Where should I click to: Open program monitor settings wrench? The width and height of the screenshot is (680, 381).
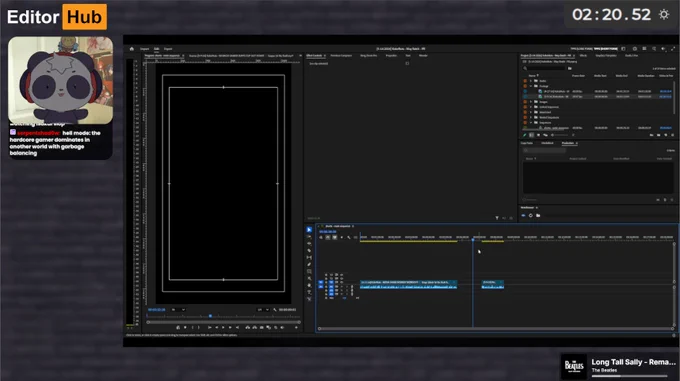tap(275, 310)
